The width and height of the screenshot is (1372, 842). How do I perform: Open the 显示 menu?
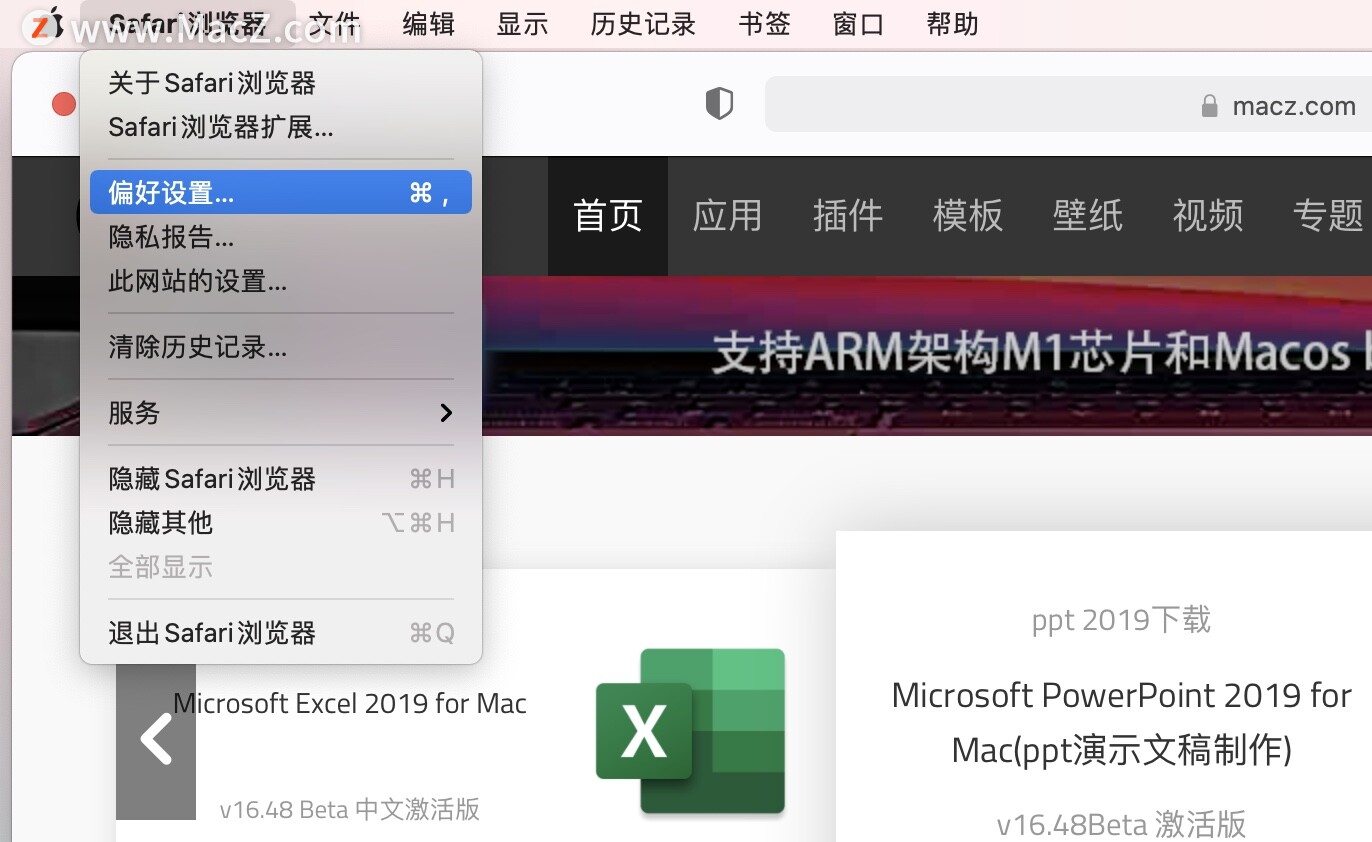(523, 24)
